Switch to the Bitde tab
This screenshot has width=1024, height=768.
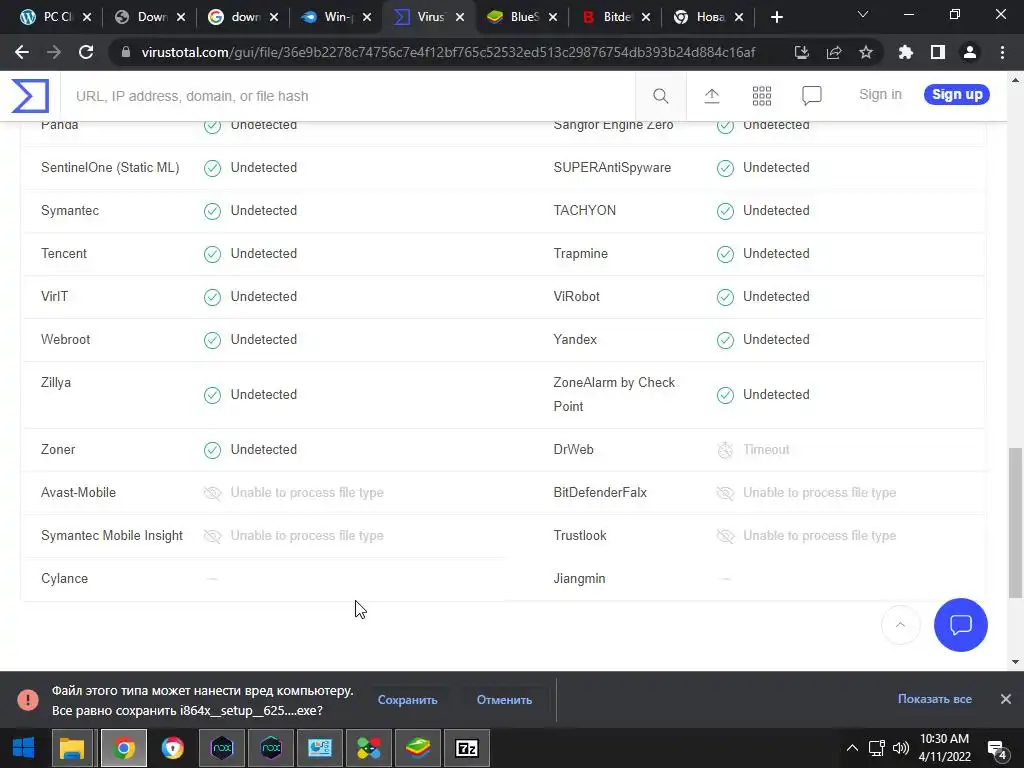[x=614, y=17]
